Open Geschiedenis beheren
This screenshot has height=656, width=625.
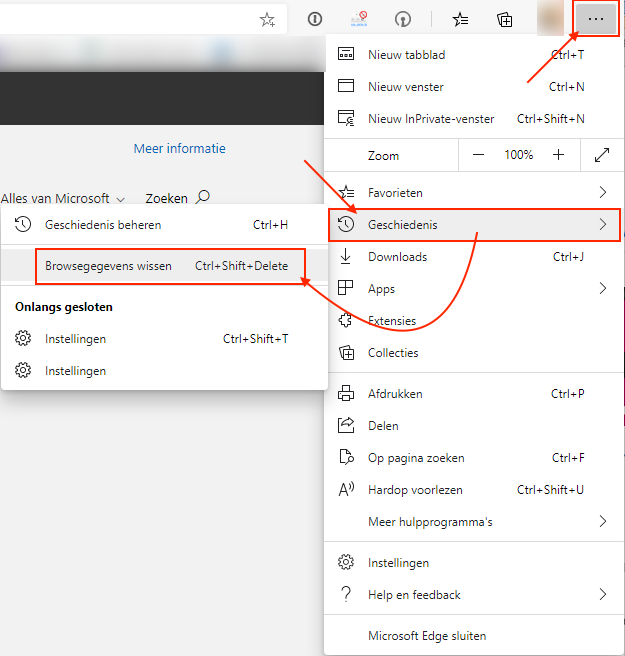click(164, 225)
